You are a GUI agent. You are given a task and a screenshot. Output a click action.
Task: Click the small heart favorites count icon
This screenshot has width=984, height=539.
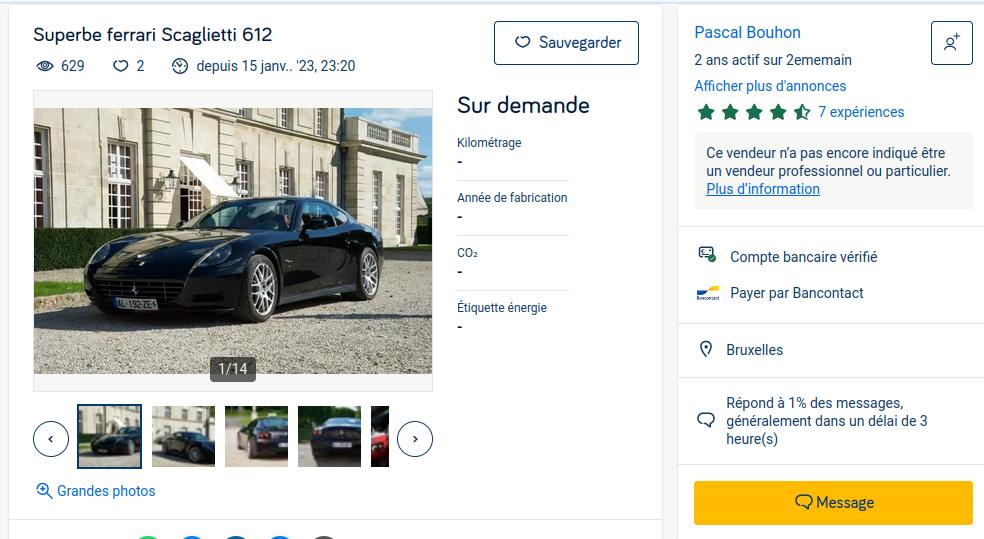pos(120,66)
